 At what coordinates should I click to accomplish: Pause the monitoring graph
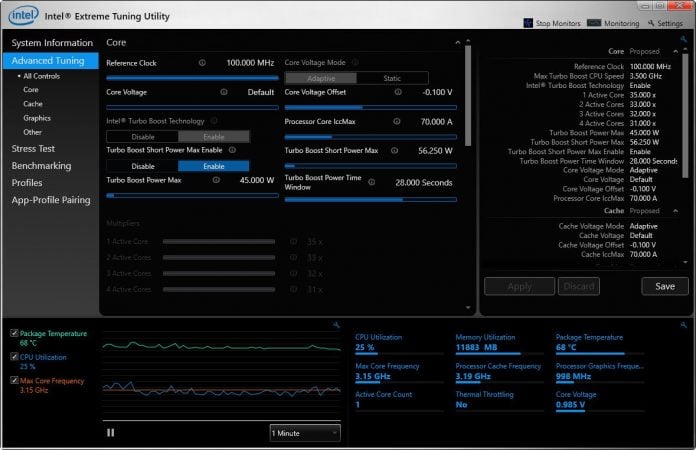111,432
